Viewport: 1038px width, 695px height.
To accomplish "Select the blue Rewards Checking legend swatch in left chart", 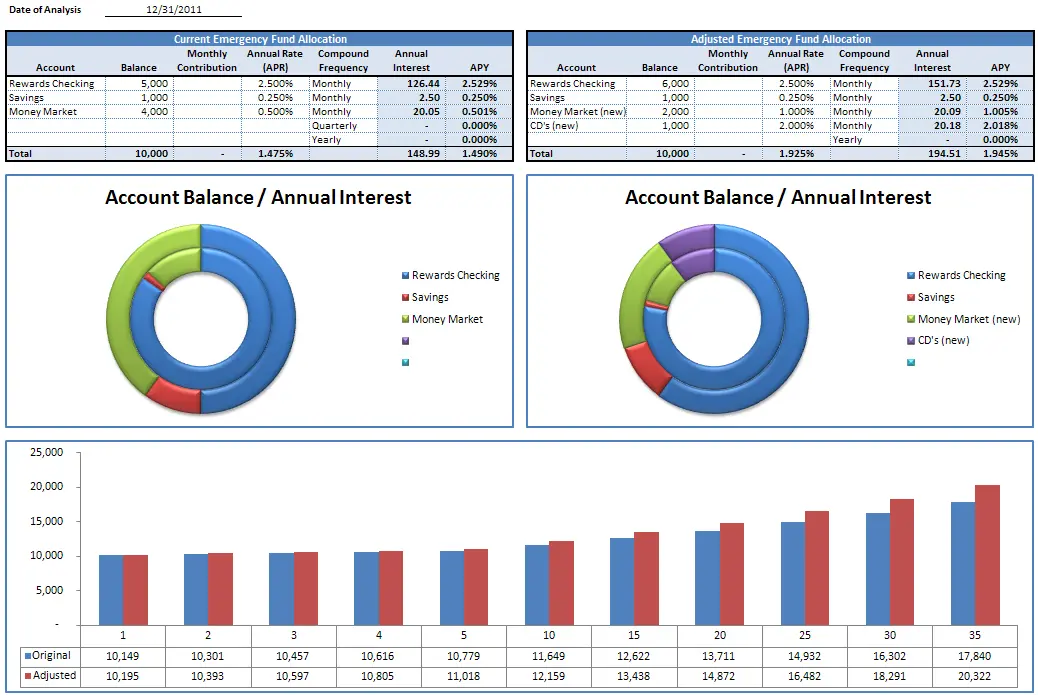I will [x=405, y=275].
